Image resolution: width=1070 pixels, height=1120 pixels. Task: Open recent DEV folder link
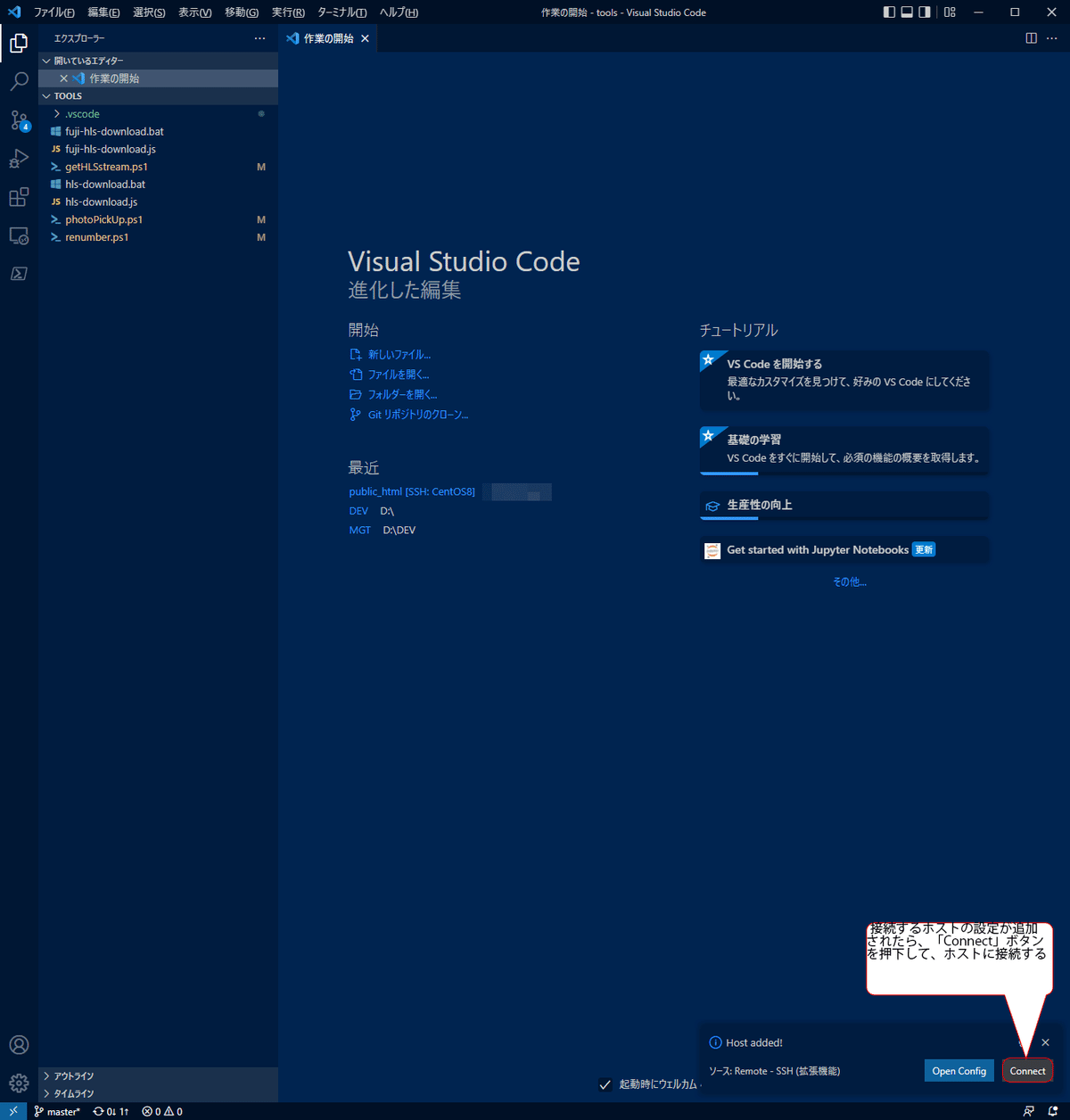tap(358, 511)
